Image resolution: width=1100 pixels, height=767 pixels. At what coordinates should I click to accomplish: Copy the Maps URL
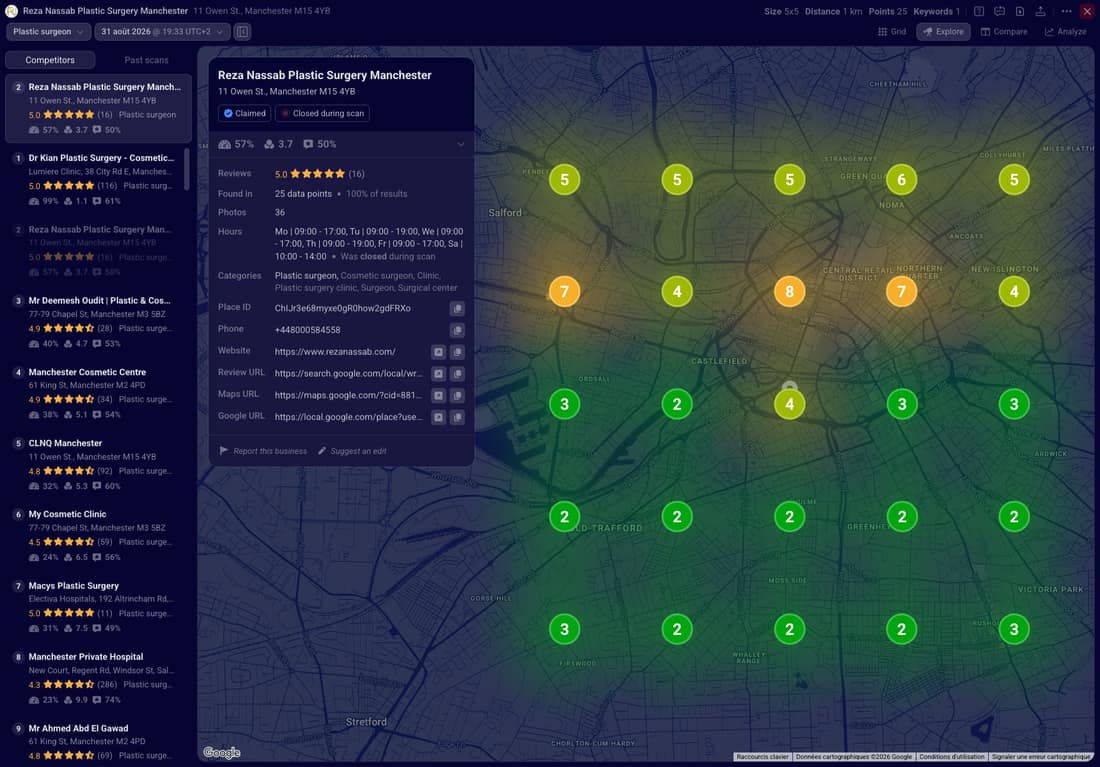coord(457,396)
